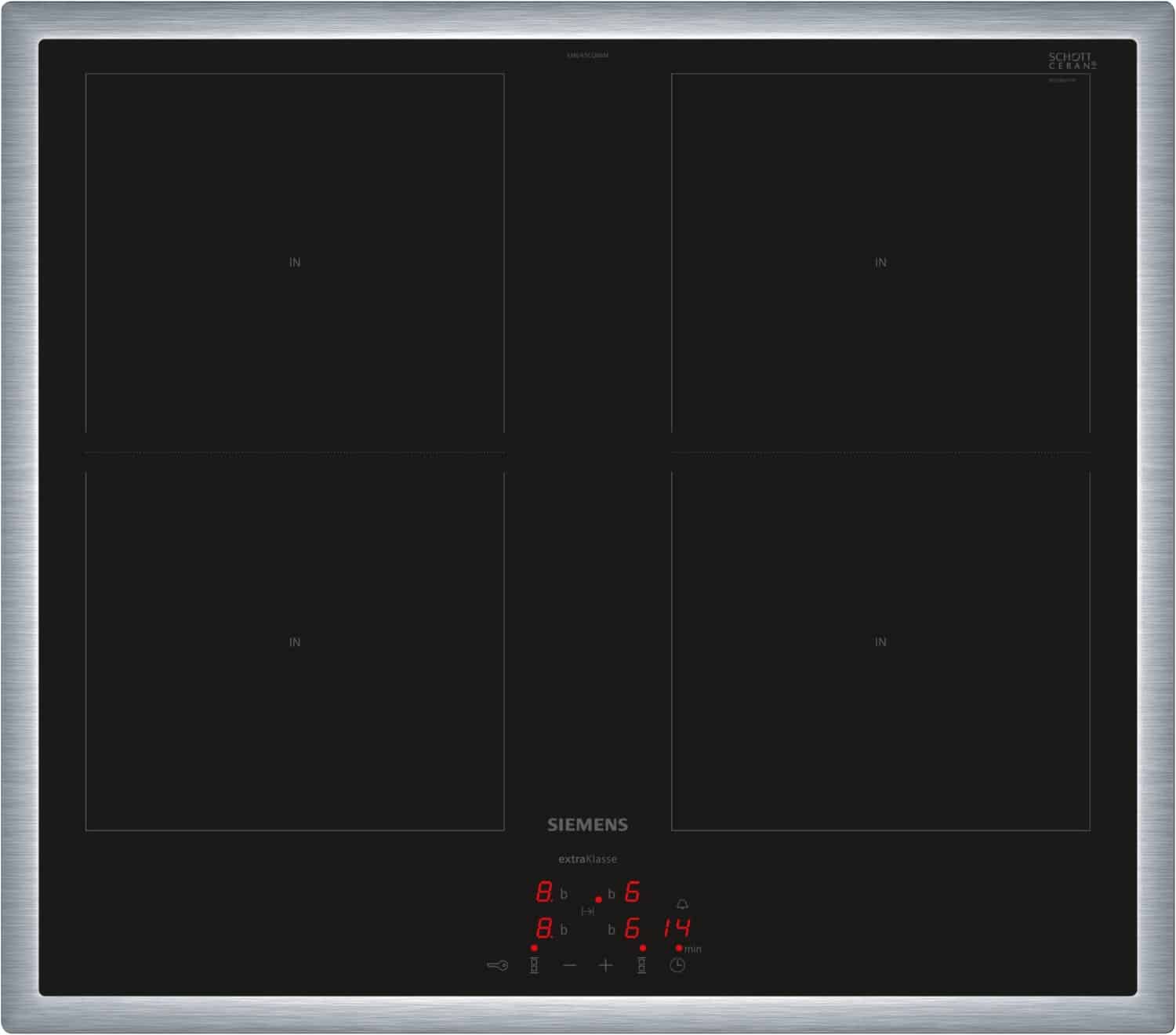Click the SIEMENS brand logo

(x=587, y=825)
